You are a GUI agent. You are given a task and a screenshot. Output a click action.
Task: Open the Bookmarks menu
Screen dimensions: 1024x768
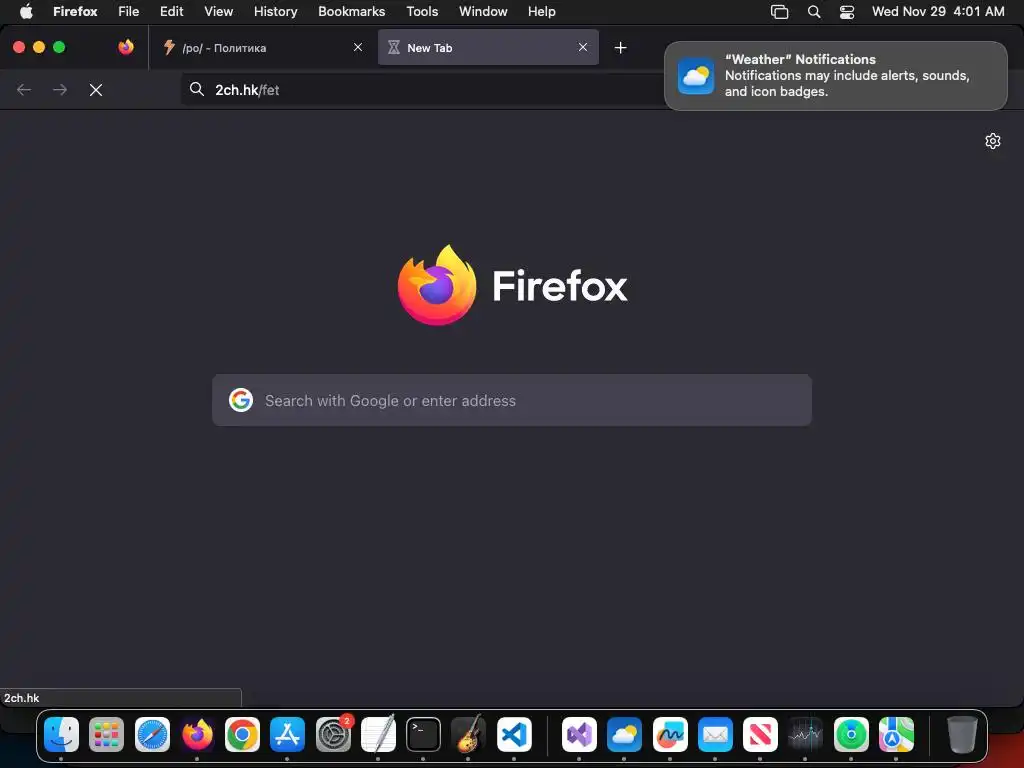pyautogui.click(x=351, y=11)
